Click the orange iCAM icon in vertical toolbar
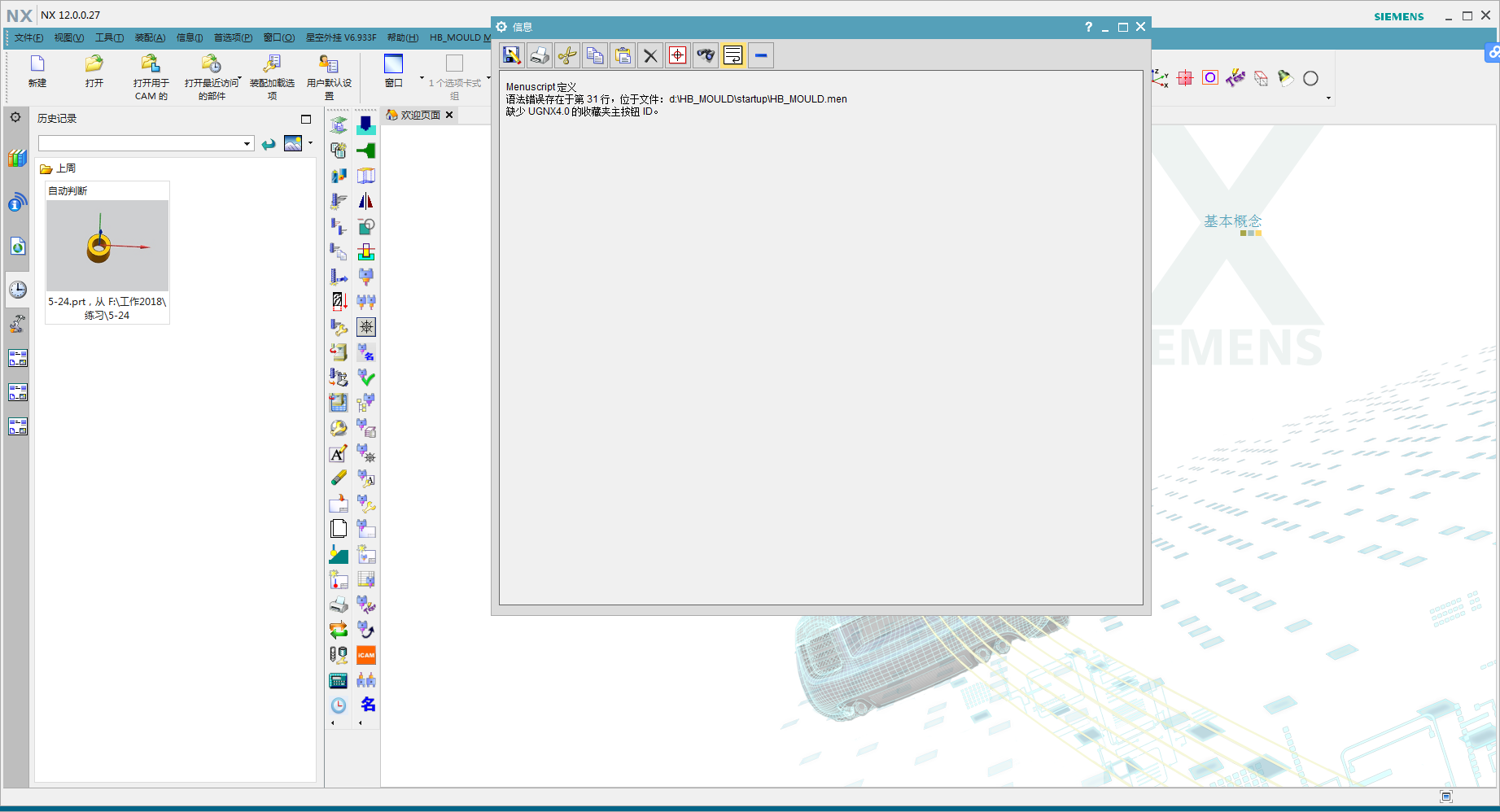Viewport: 1500px width, 812px height. tap(366, 655)
